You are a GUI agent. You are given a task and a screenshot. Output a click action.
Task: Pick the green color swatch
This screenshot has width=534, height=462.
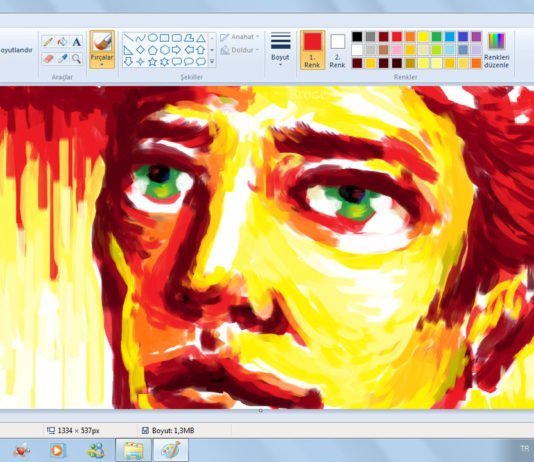click(436, 36)
